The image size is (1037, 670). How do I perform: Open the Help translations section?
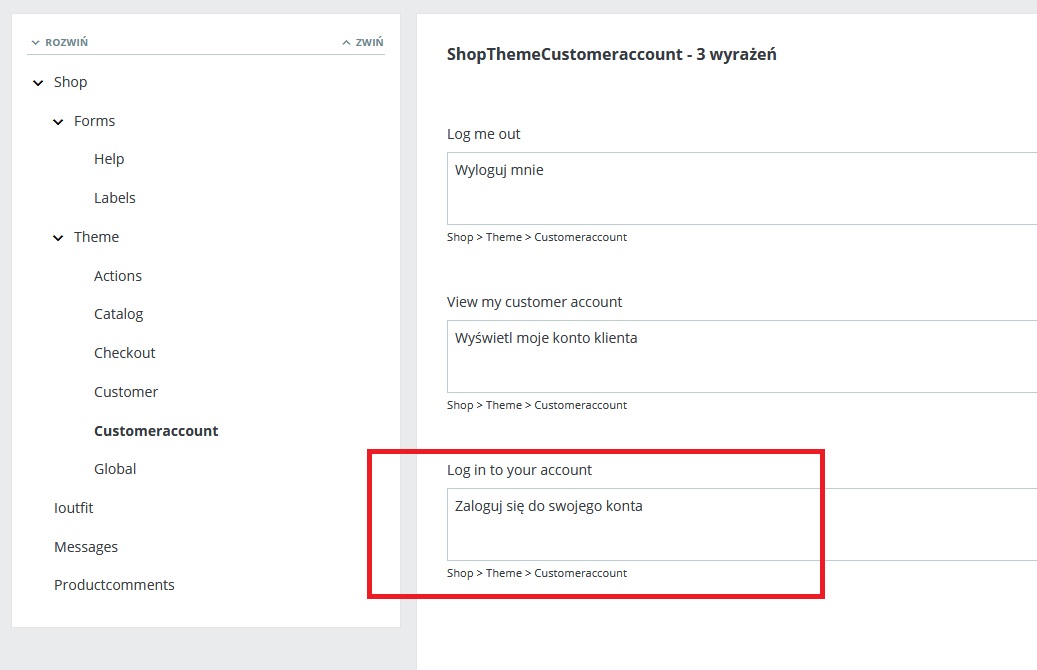tap(109, 159)
